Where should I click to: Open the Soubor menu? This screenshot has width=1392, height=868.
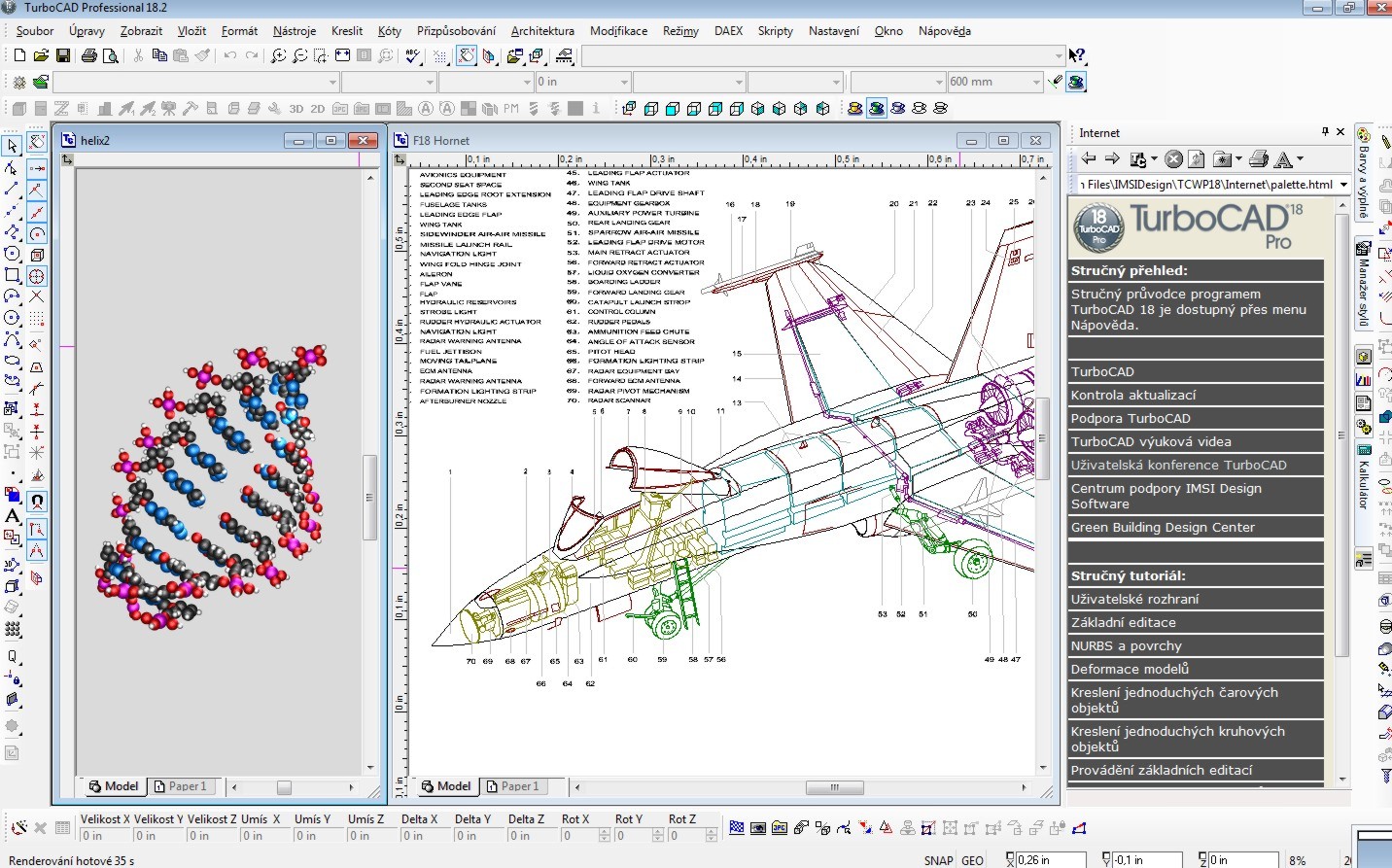pos(35,31)
